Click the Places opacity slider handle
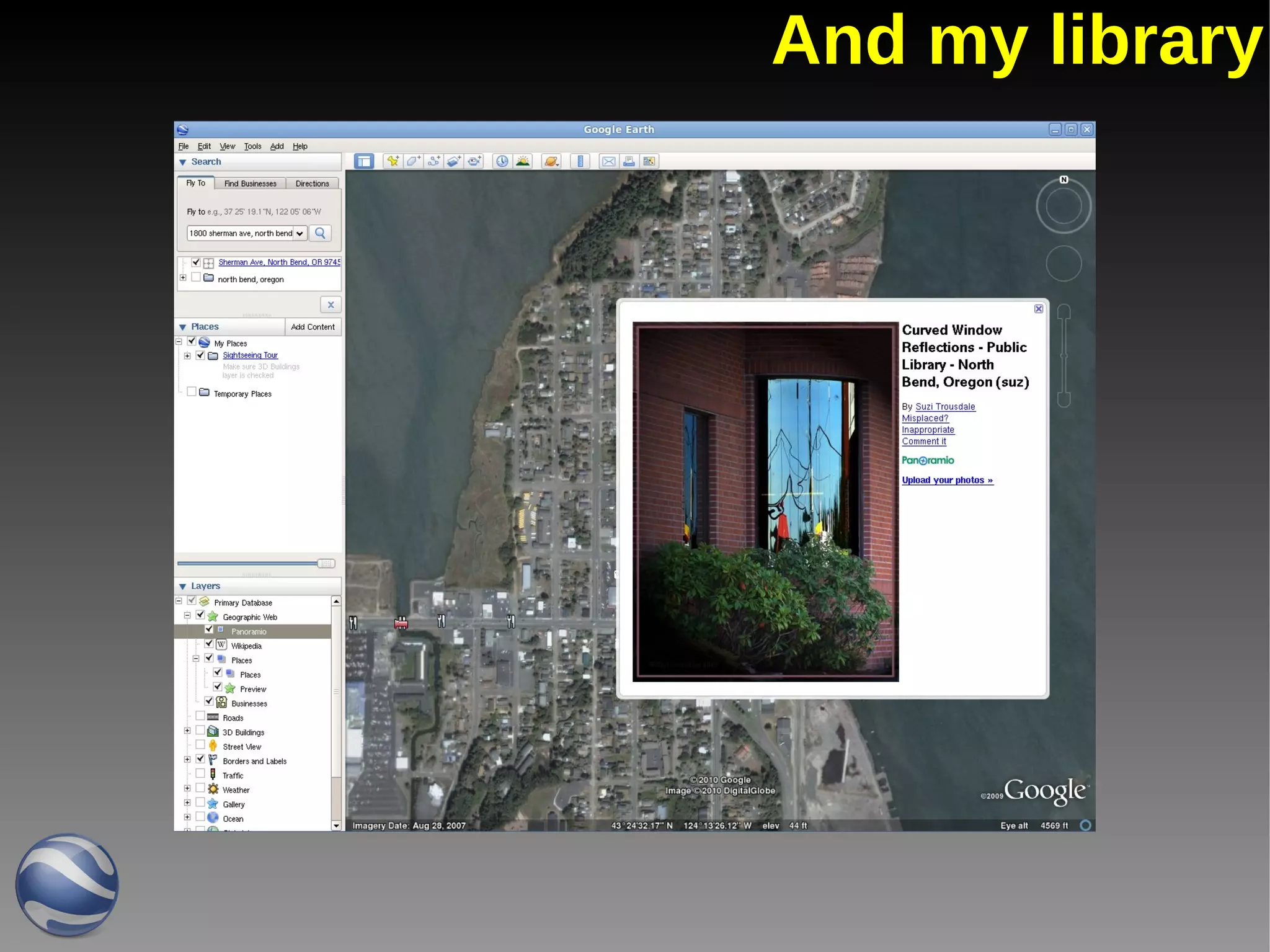1270x952 pixels. tap(326, 563)
